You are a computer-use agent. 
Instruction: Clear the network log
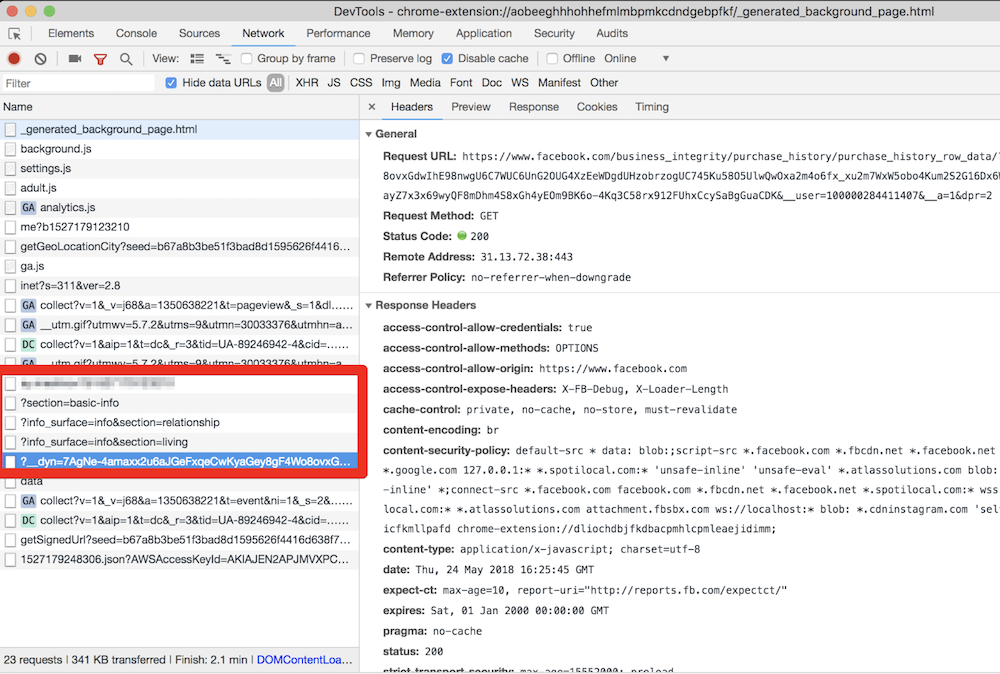point(40,59)
